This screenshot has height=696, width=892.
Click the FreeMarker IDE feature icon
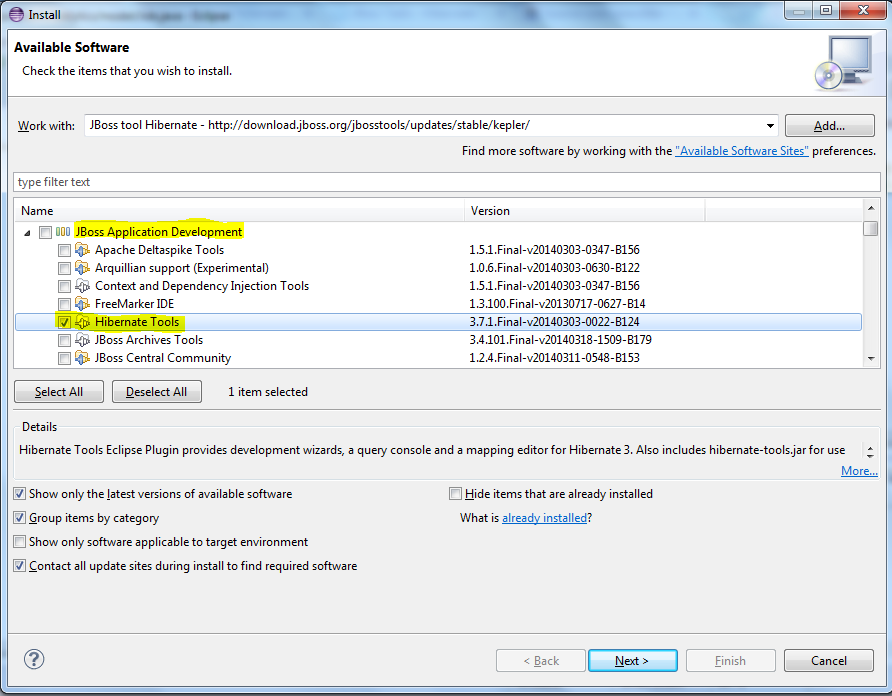pyautogui.click(x=82, y=304)
